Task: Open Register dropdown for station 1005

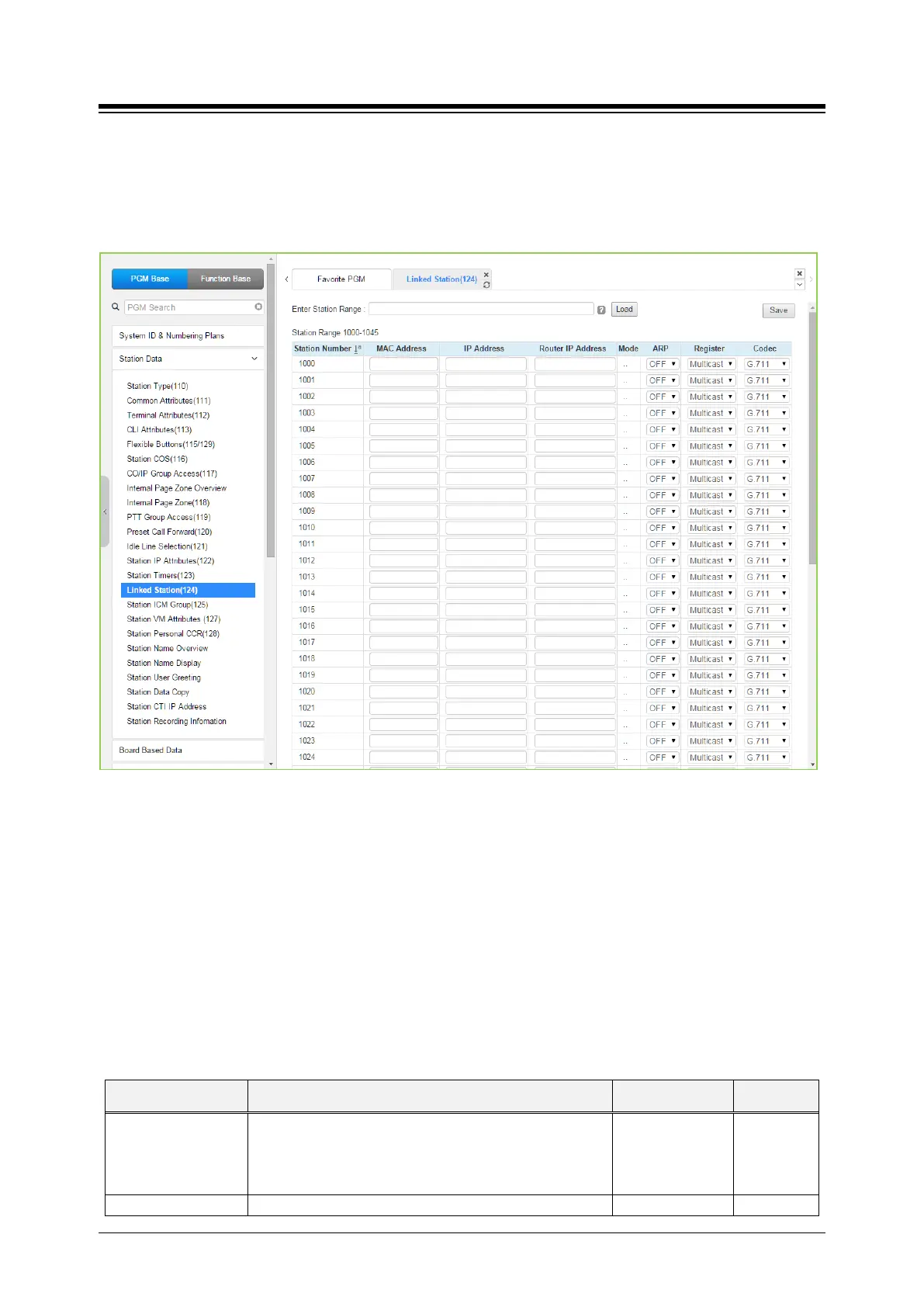Action: (x=711, y=446)
